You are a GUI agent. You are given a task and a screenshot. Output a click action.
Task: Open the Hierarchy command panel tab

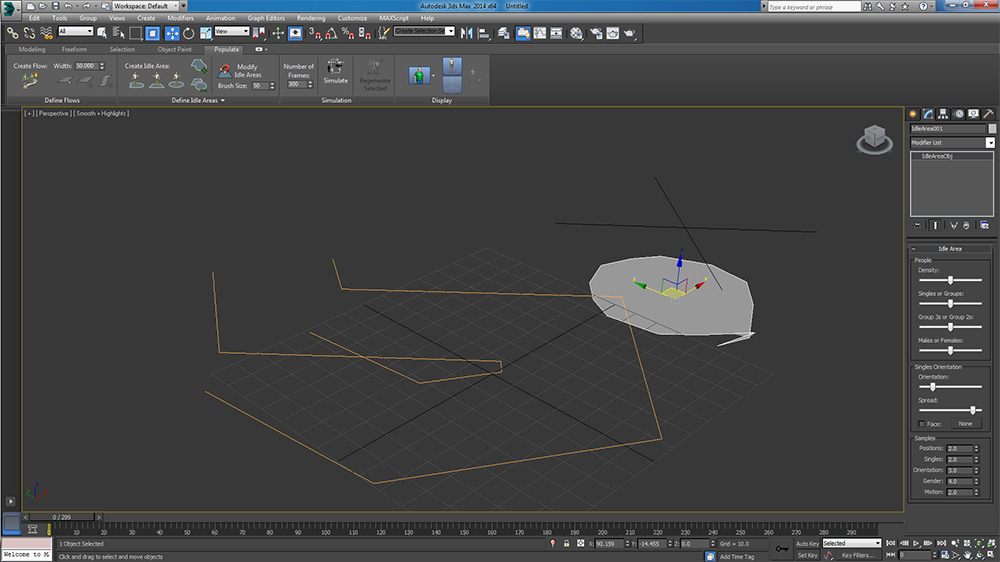pos(943,114)
